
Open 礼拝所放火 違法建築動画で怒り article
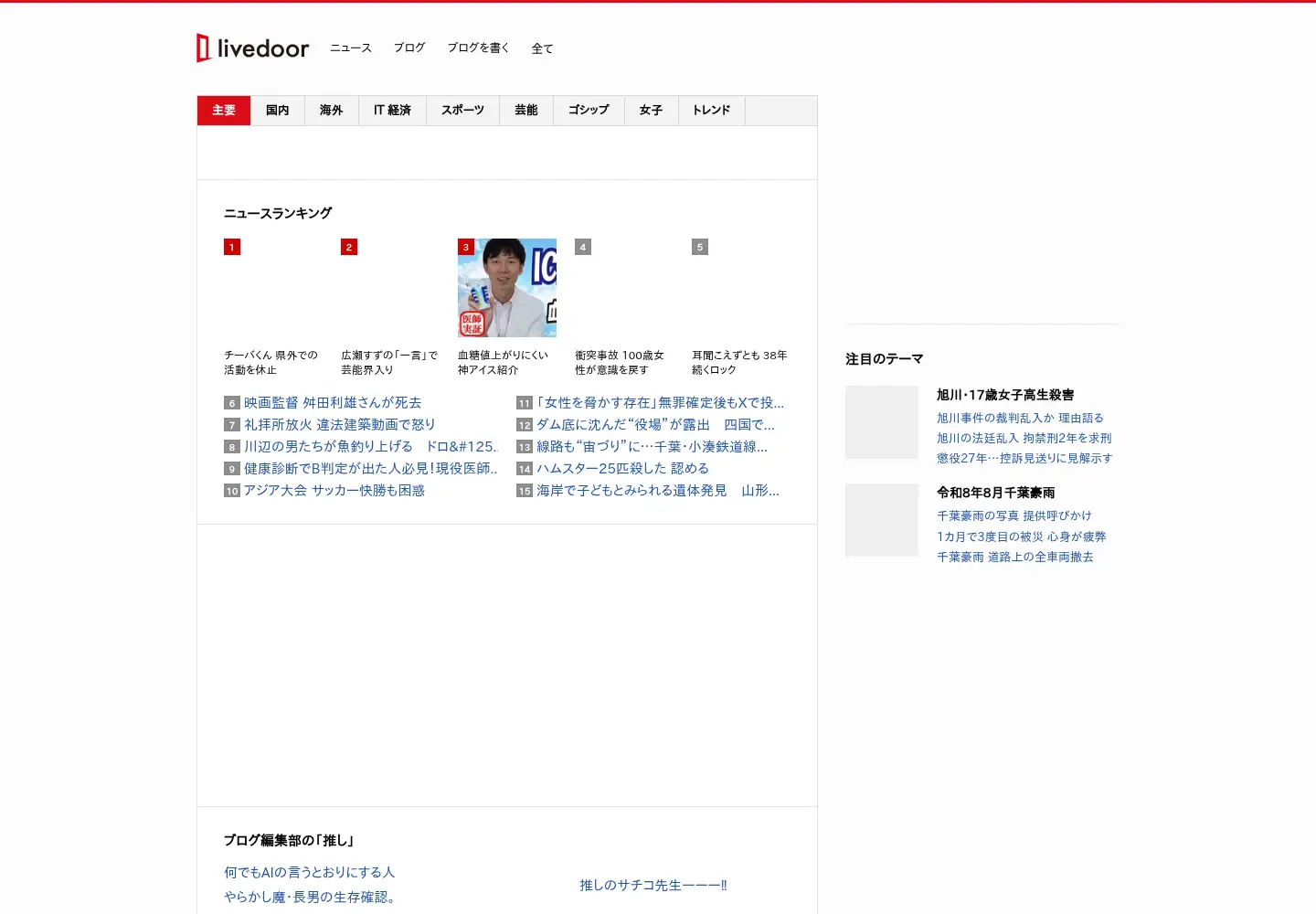(x=340, y=425)
